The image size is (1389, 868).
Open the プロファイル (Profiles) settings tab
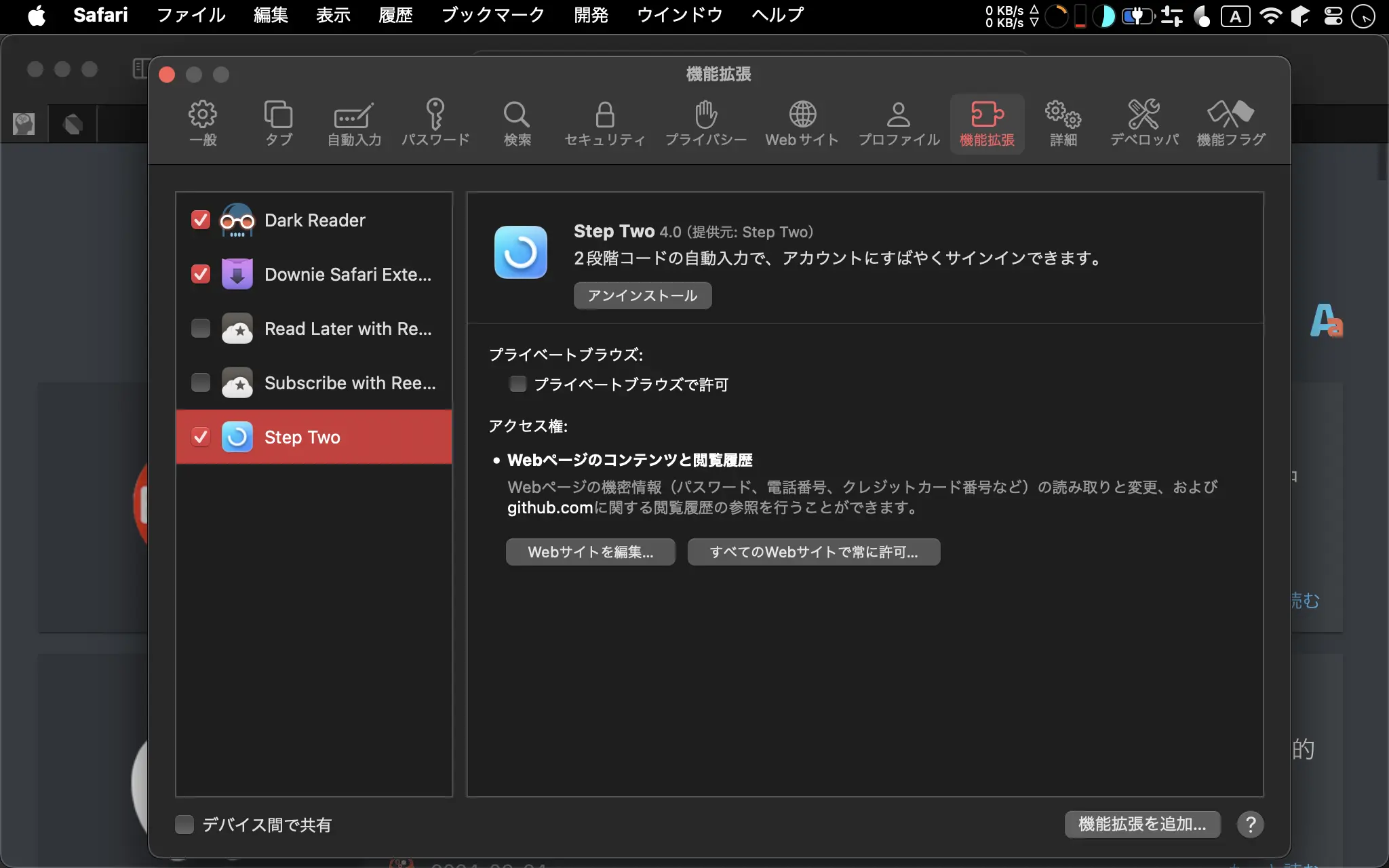coord(899,123)
